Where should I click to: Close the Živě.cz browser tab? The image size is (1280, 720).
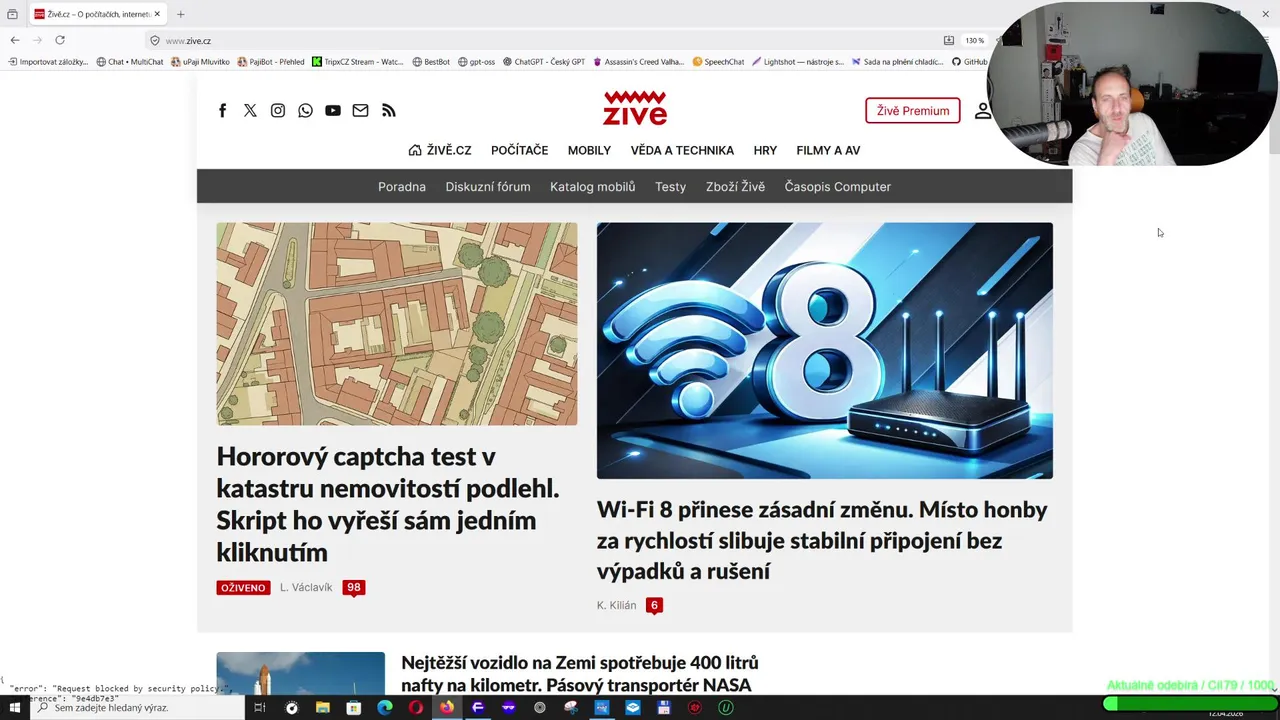pos(157,14)
